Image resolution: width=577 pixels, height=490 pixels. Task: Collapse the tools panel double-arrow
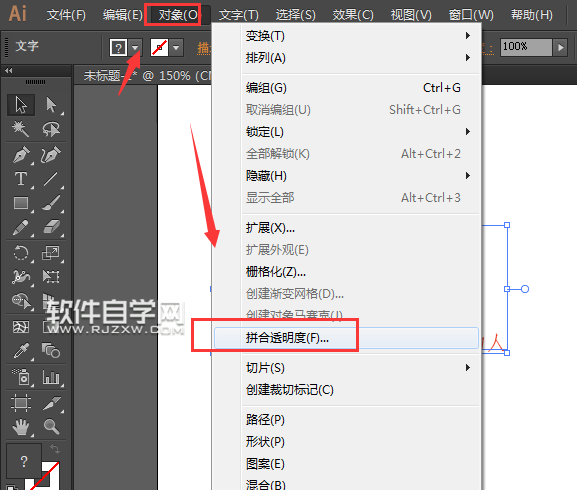pyautogui.click(x=8, y=71)
